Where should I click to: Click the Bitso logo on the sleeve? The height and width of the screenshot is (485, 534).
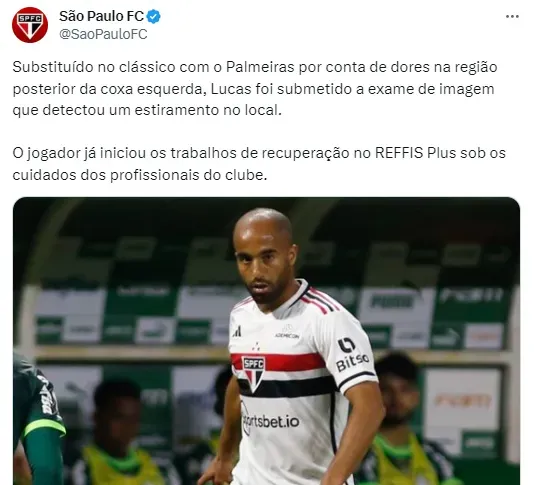[351, 355]
